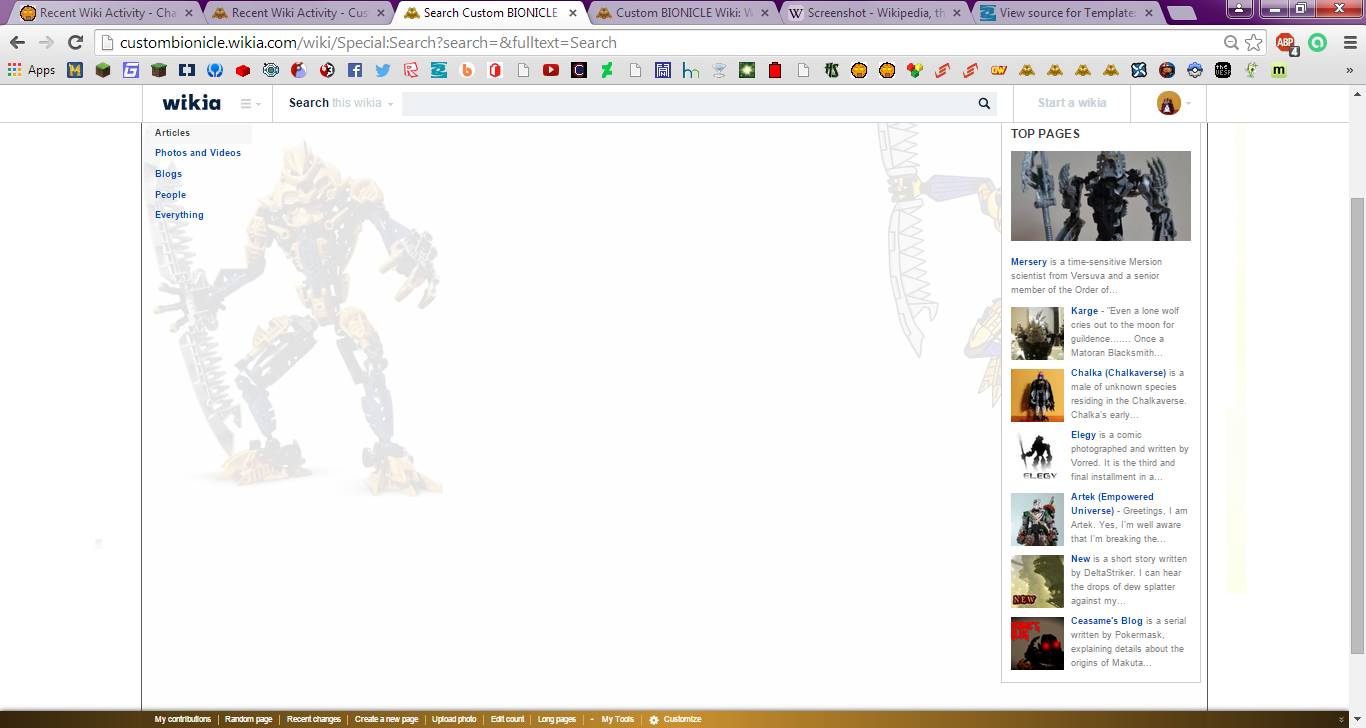Filter search results by Photos and Videos
Screen dimensions: 1366x728
point(198,153)
